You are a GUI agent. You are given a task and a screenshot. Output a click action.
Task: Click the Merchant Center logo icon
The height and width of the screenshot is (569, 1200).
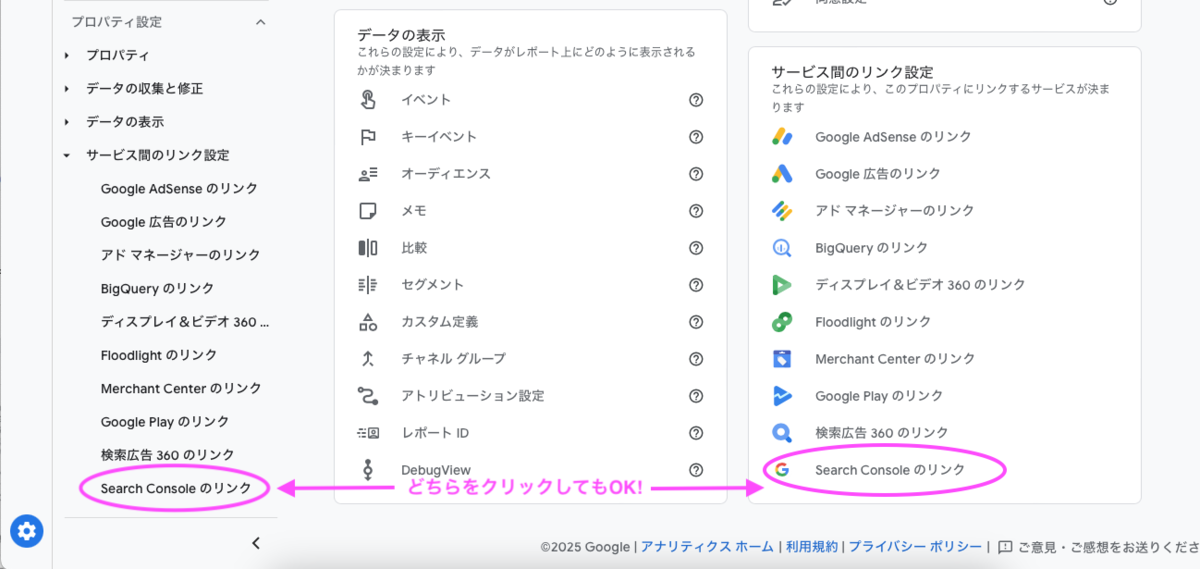pos(782,359)
